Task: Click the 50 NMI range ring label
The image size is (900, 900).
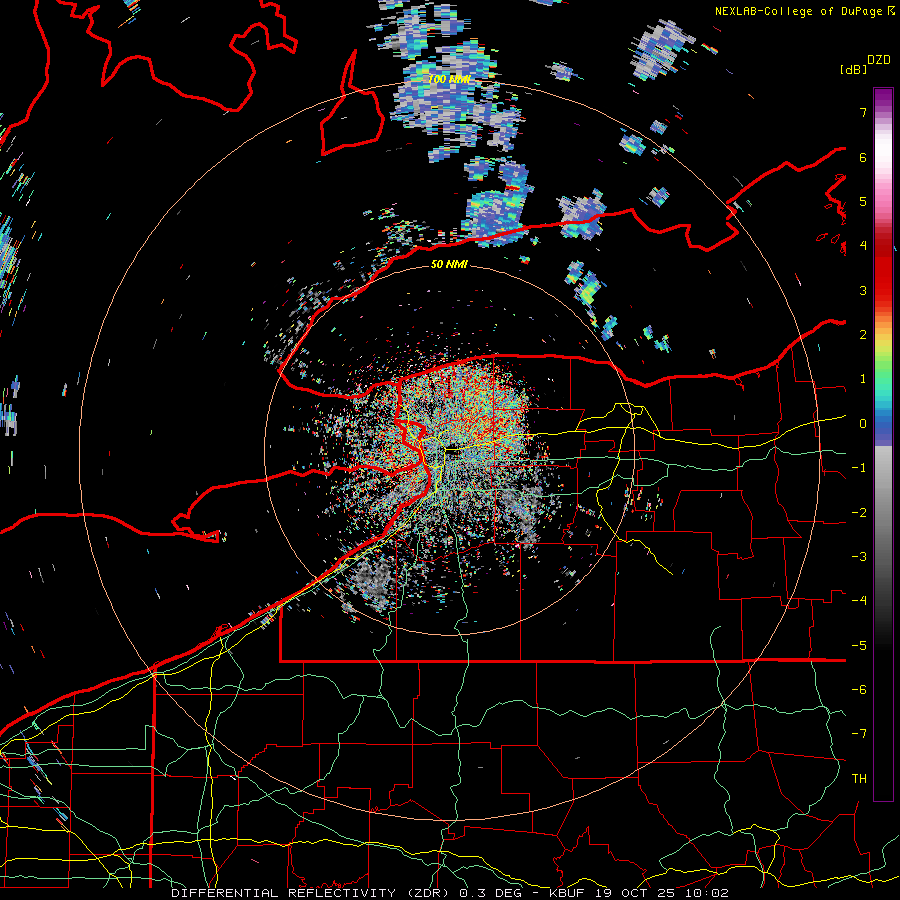Action: [x=449, y=264]
